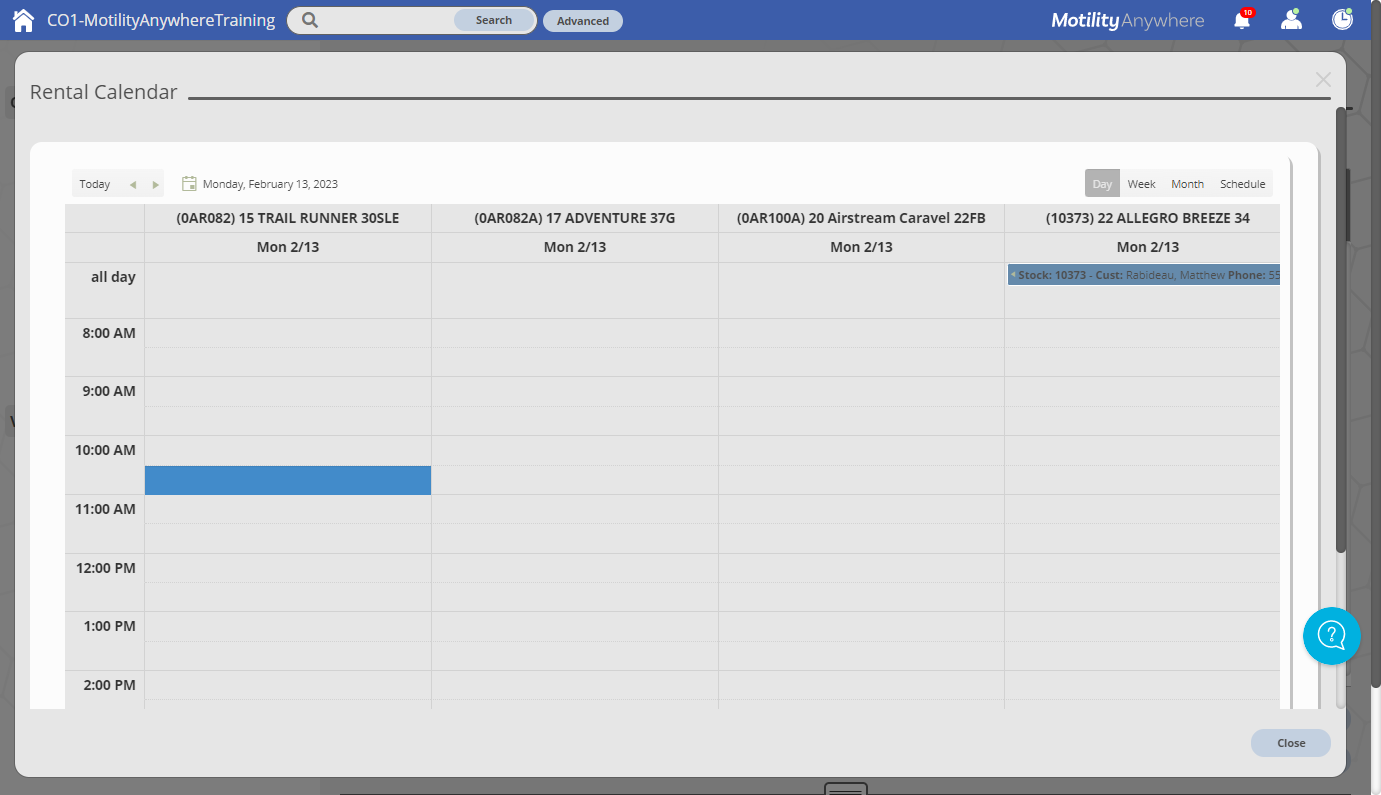Open the user profile icon

click(x=1292, y=20)
